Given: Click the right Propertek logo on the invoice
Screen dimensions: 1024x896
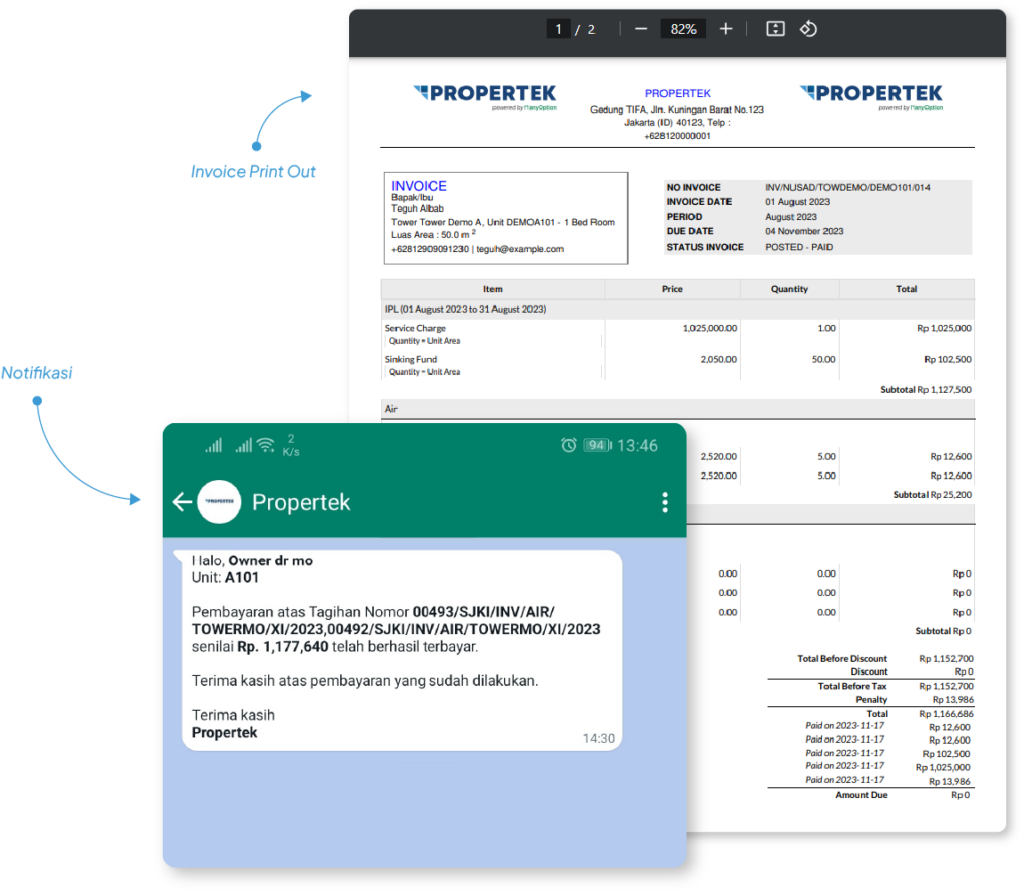Looking at the screenshot, I should pos(871,97).
